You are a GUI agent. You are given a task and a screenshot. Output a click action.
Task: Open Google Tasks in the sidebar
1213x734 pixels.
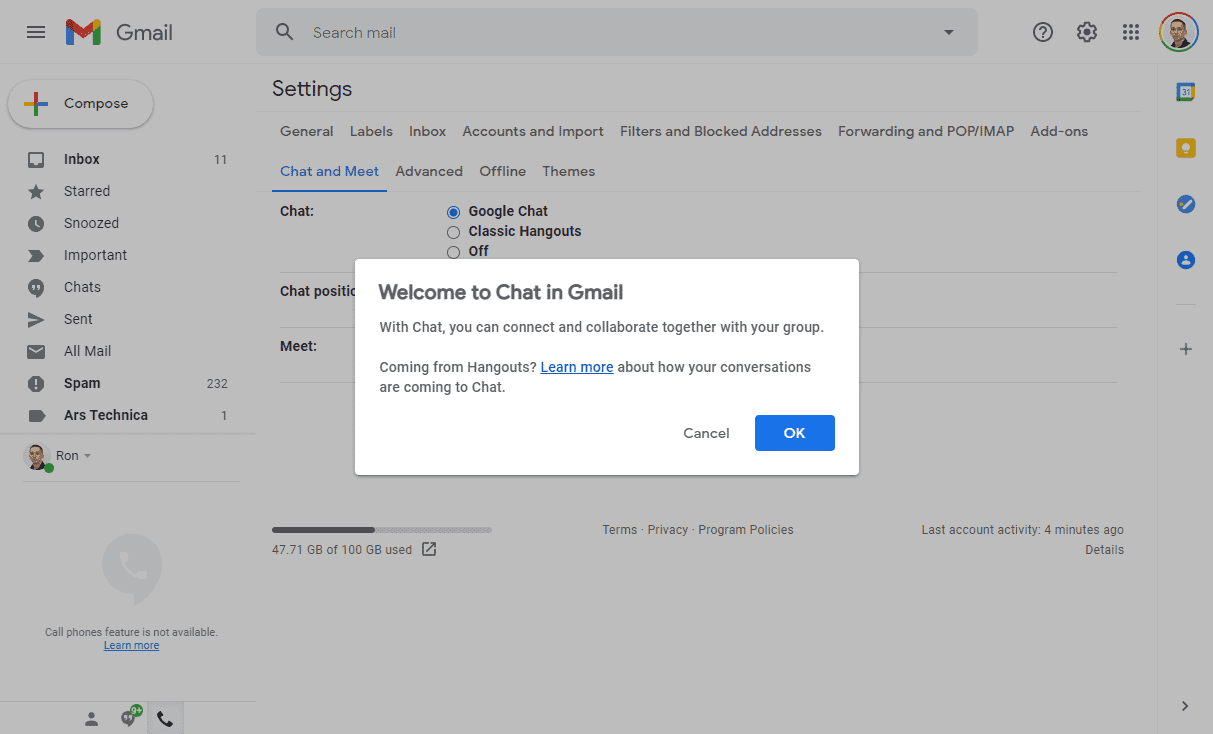coord(1185,204)
